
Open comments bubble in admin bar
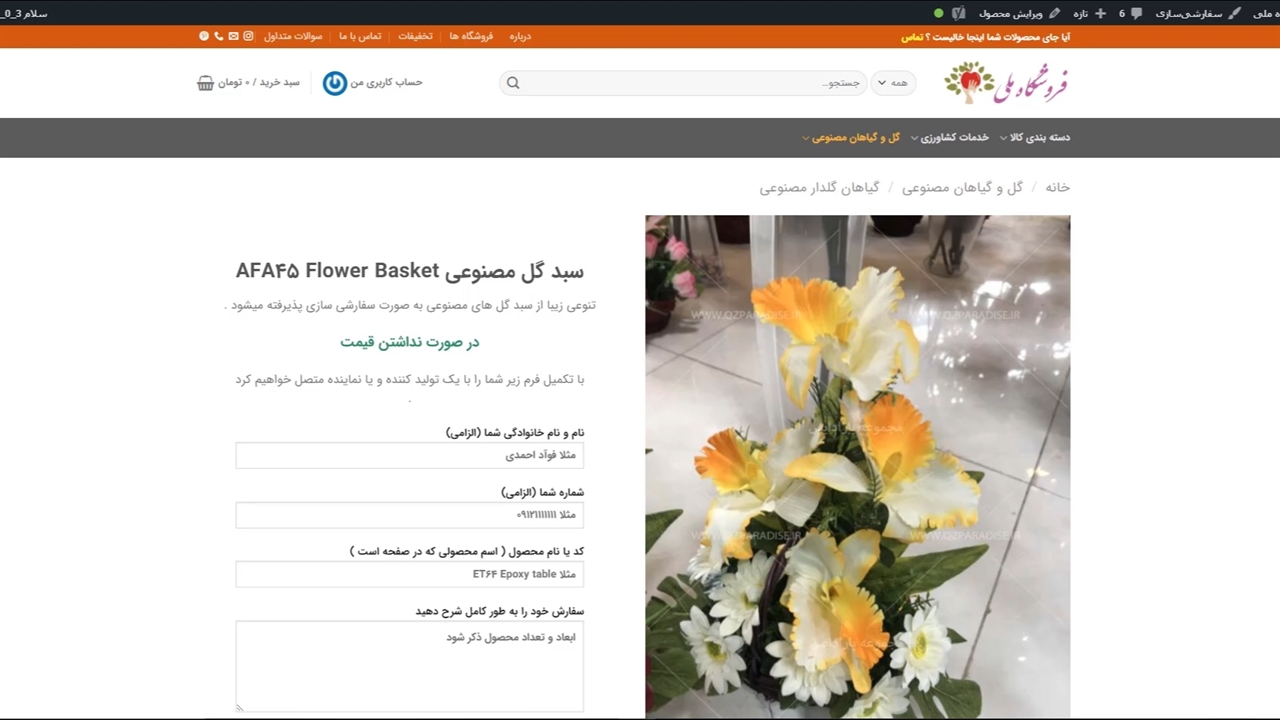click(1136, 13)
